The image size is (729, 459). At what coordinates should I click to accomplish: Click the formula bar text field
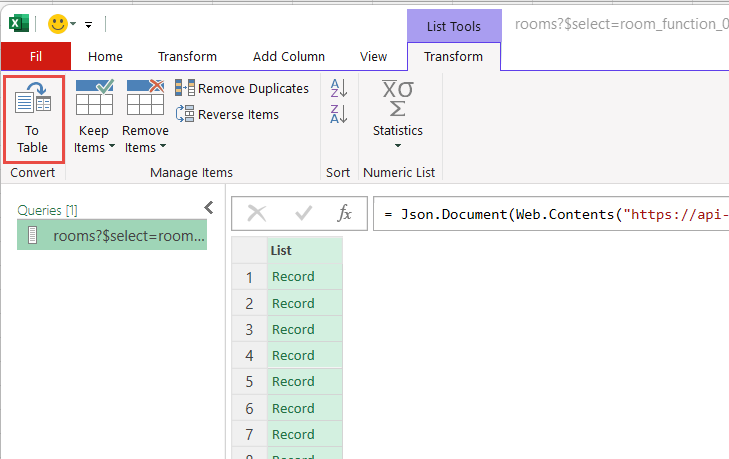tap(550, 213)
